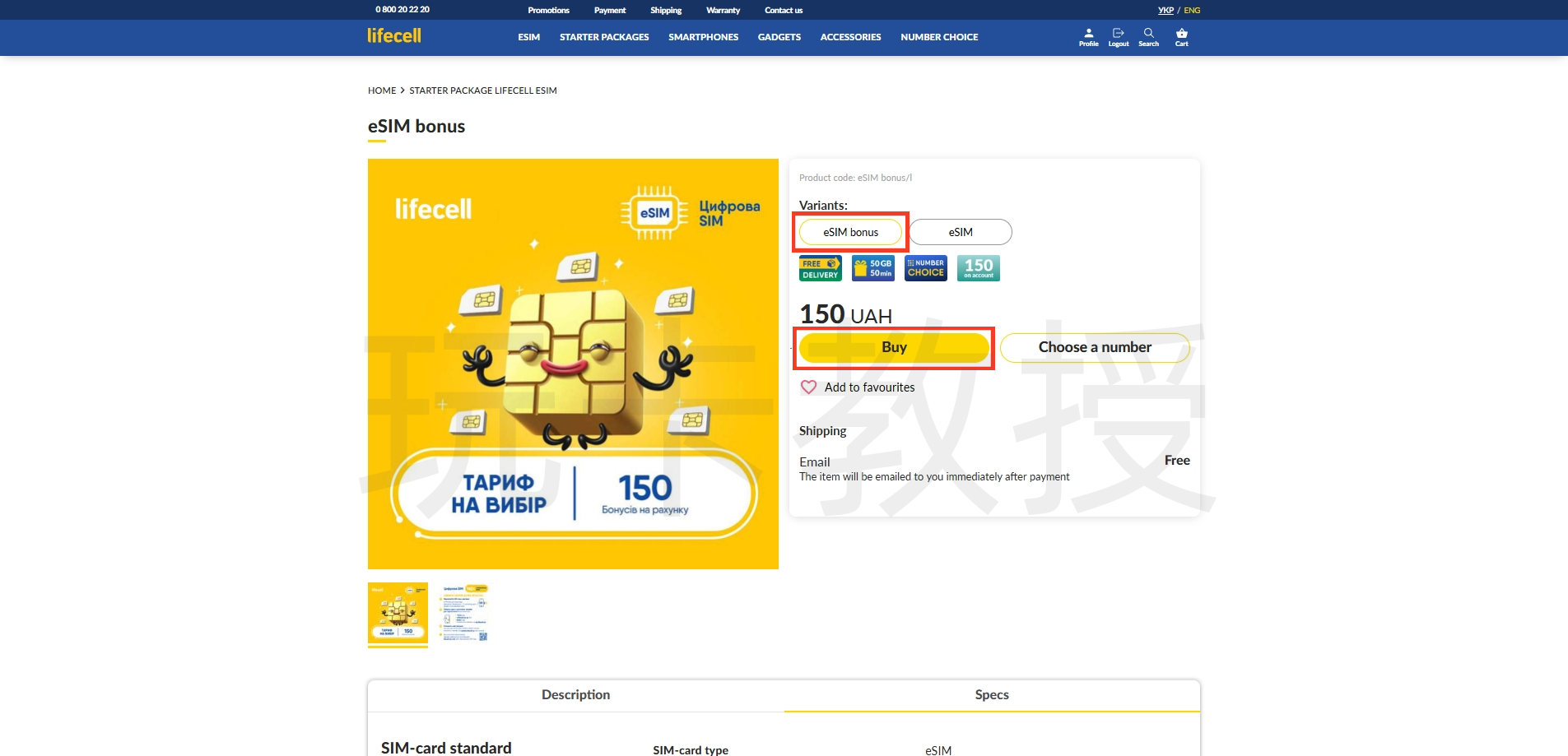Switch to the Description tab
The width and height of the screenshot is (1568, 756).
(576, 695)
